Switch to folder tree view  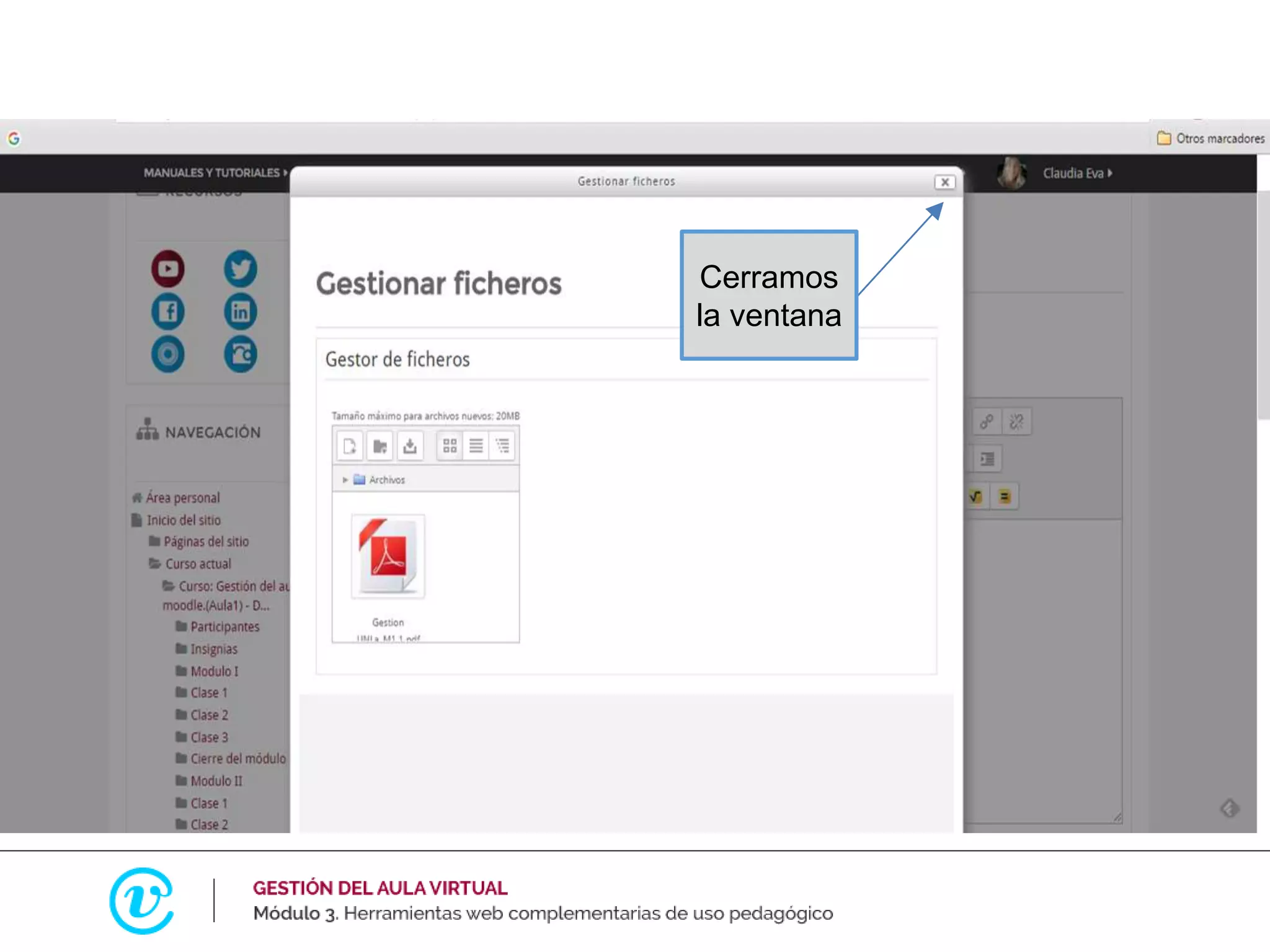click(x=502, y=446)
